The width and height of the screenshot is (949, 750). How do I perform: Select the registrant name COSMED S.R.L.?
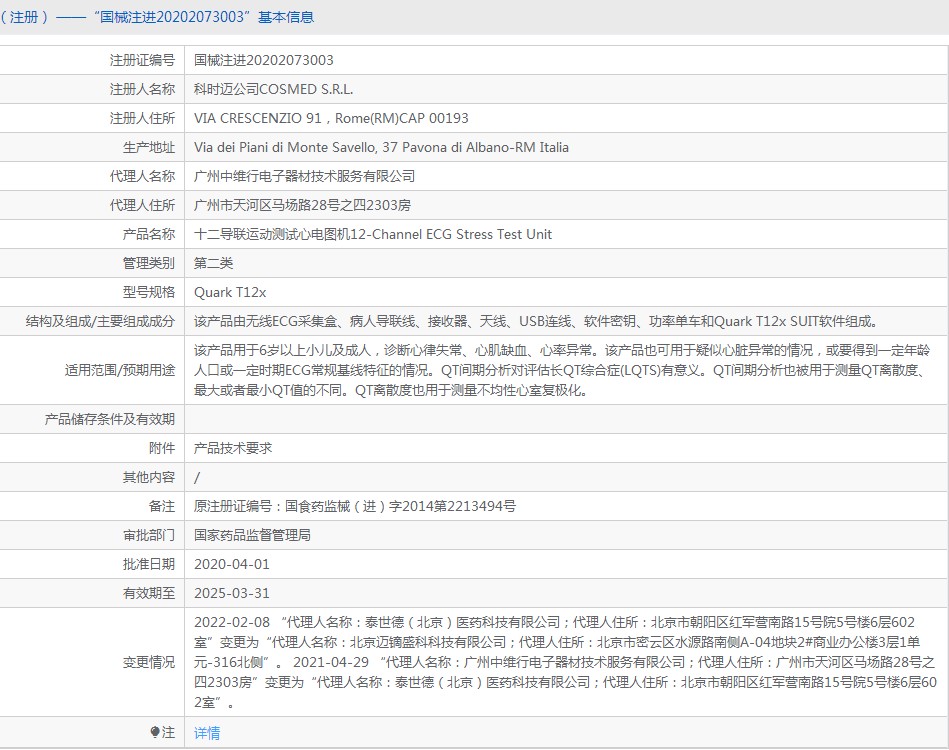(x=273, y=89)
